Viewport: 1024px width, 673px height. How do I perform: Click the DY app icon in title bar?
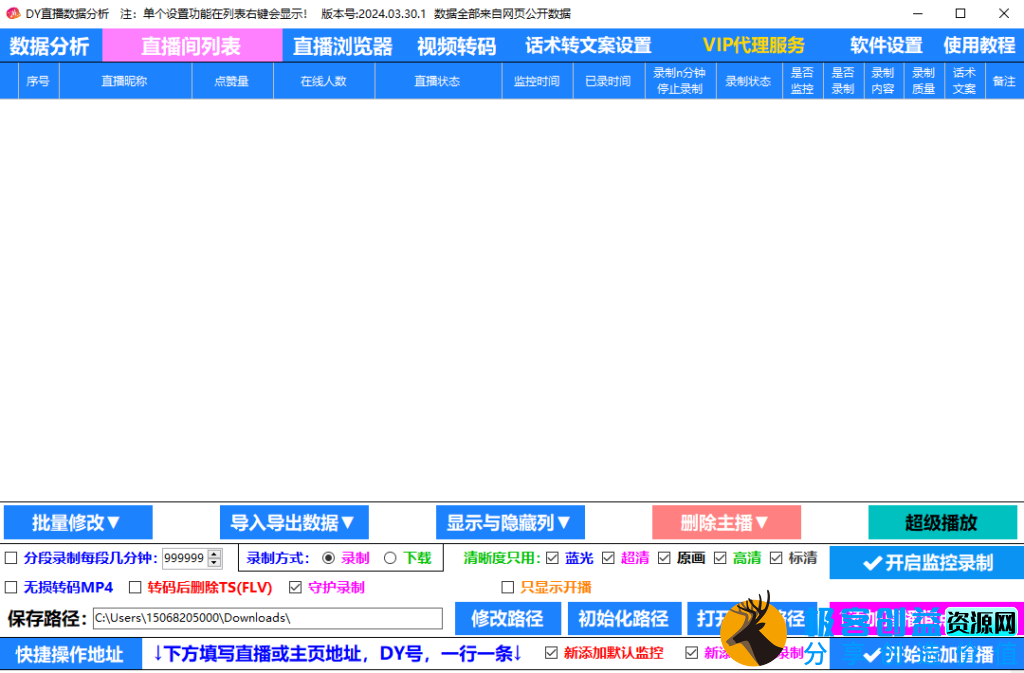tap(12, 13)
